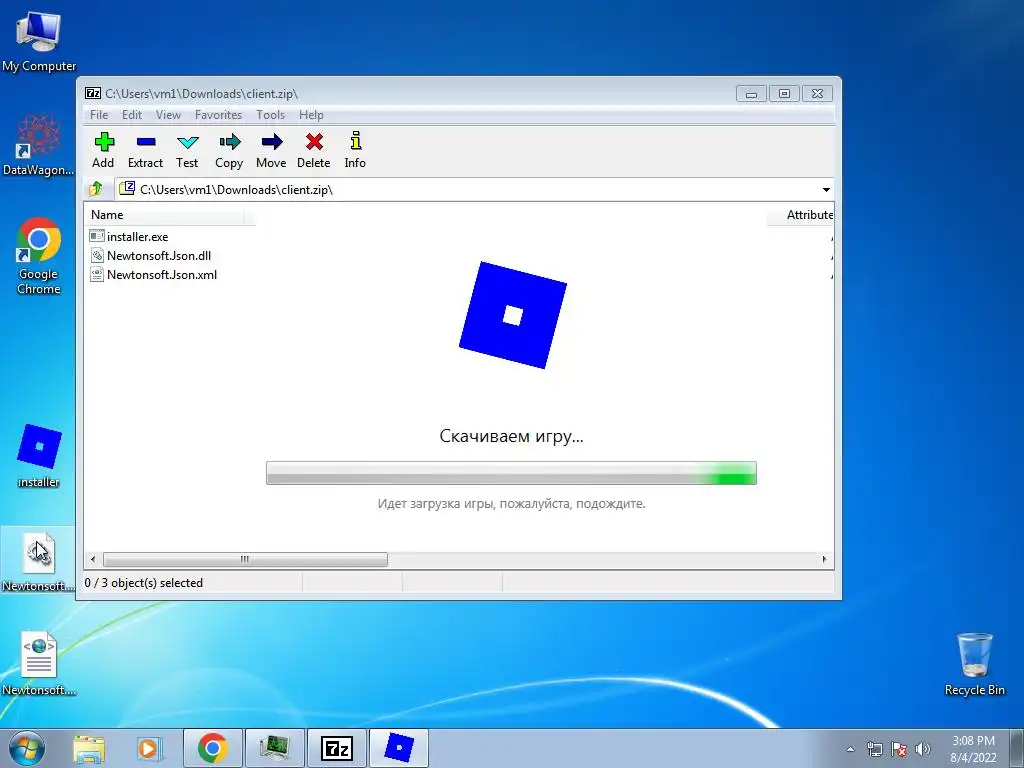The width and height of the screenshot is (1024, 768).
Task: Open the Action Center flag tray icon
Action: pyautogui.click(x=899, y=749)
